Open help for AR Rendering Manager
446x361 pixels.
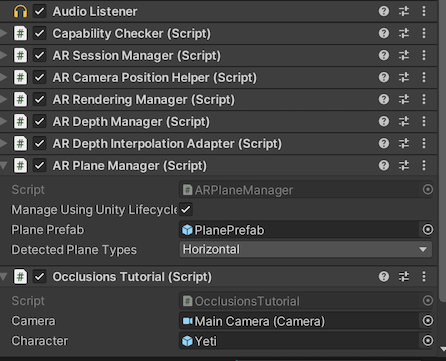pyautogui.click(x=384, y=99)
